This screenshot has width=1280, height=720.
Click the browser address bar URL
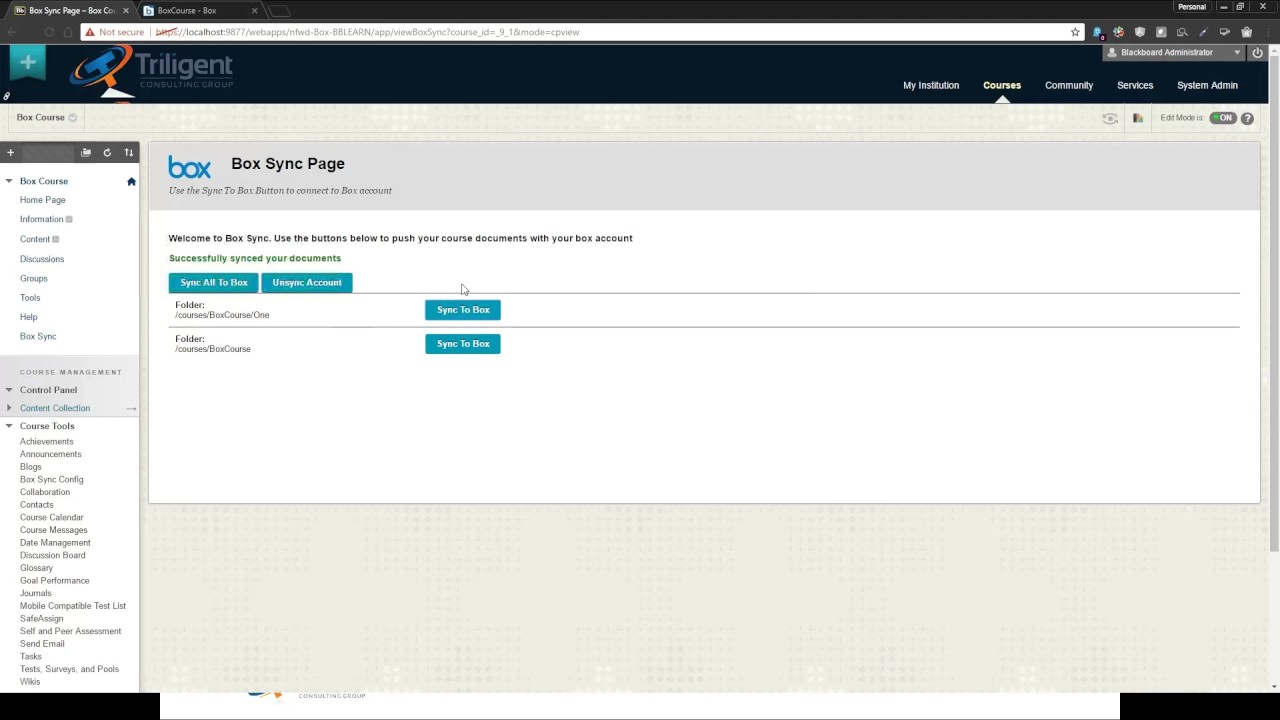pyautogui.click(x=368, y=32)
